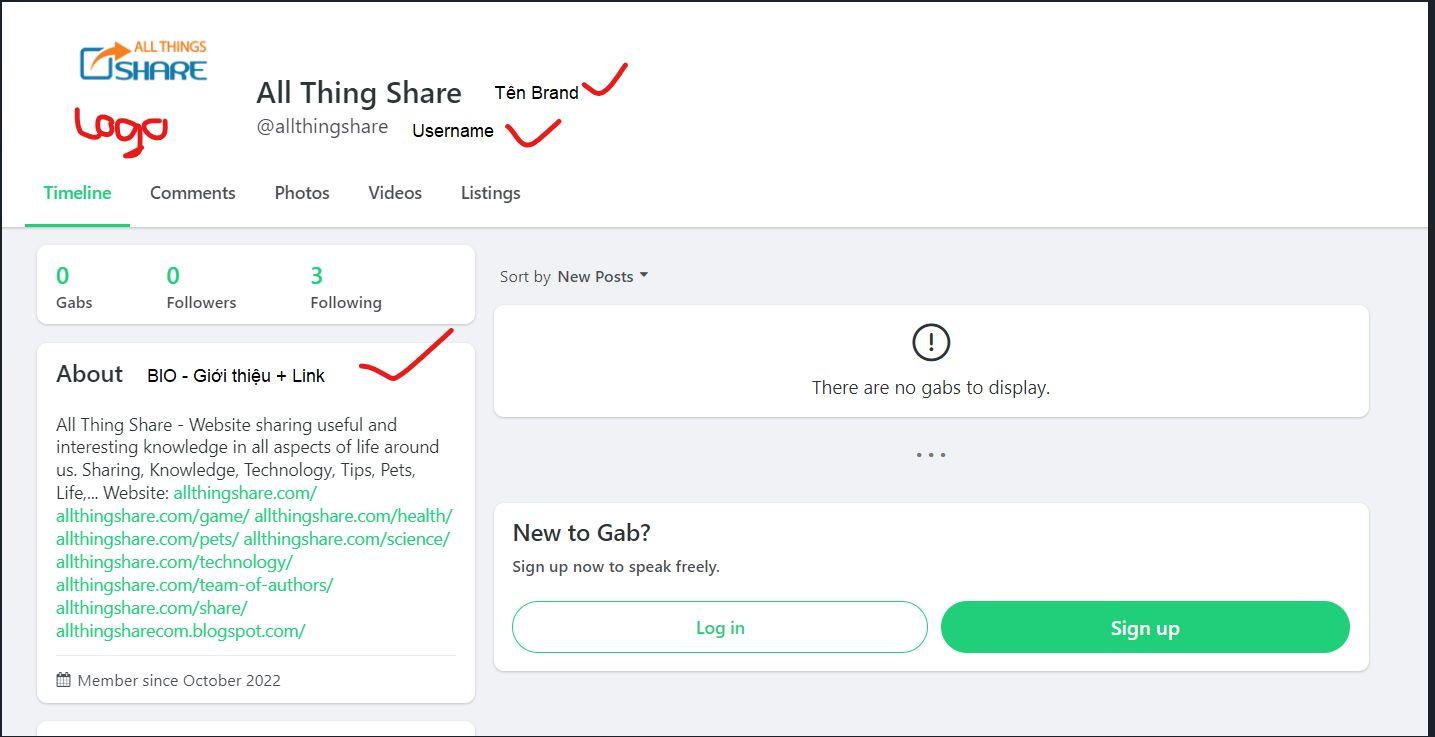Click the All Things Share profile logo
Image resolution: width=1435 pixels, height=737 pixels.
pos(143,61)
